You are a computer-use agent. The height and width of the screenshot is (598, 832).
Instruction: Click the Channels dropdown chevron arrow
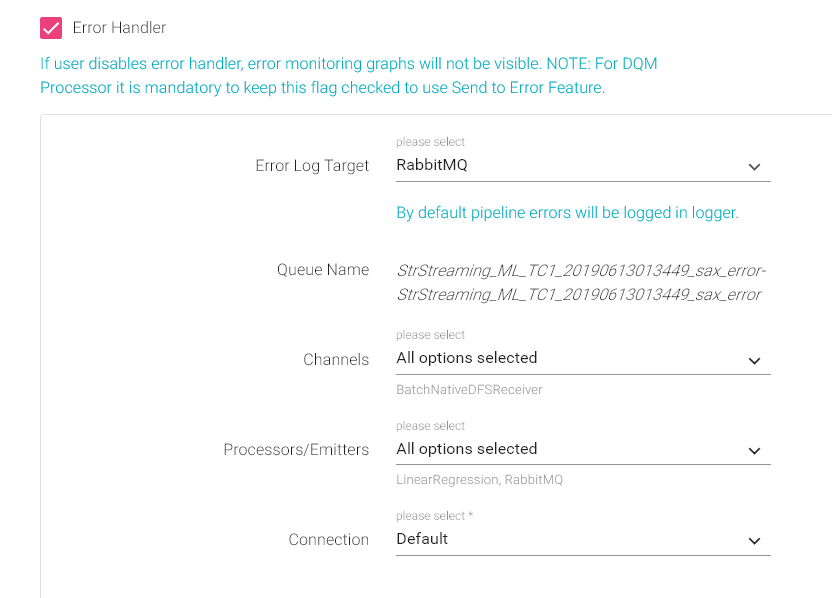click(x=755, y=360)
